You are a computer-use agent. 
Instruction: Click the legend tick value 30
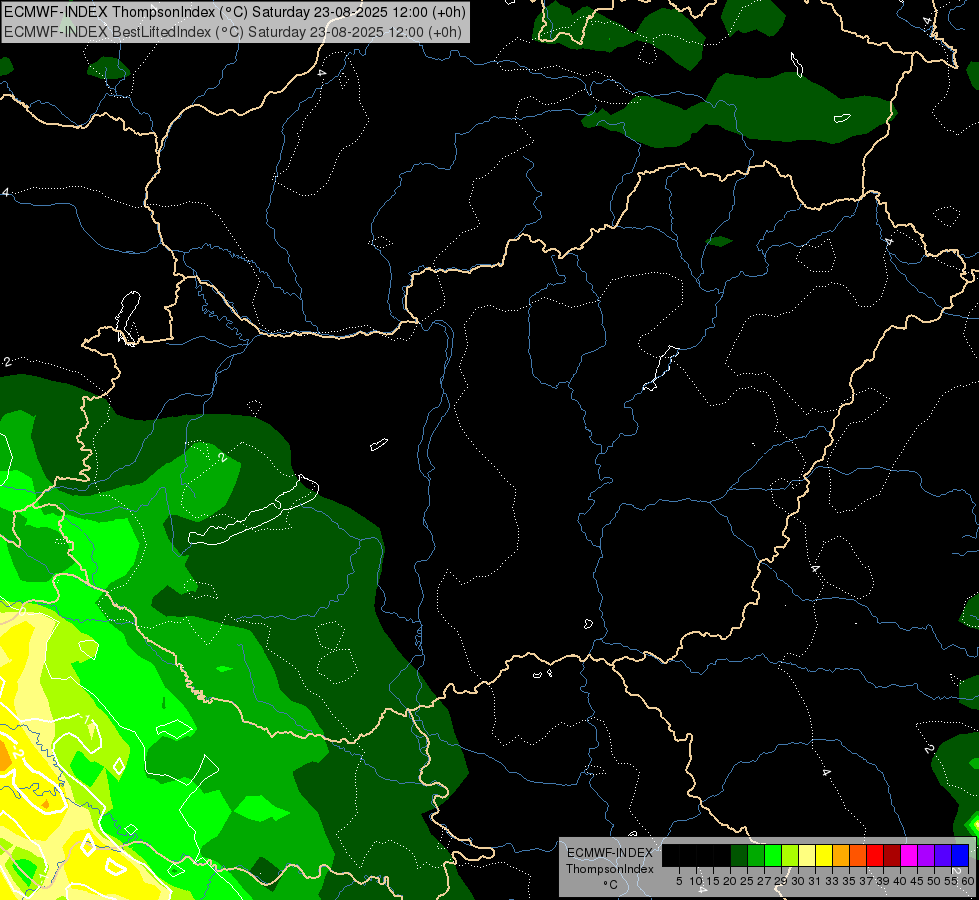pyautogui.click(x=798, y=881)
